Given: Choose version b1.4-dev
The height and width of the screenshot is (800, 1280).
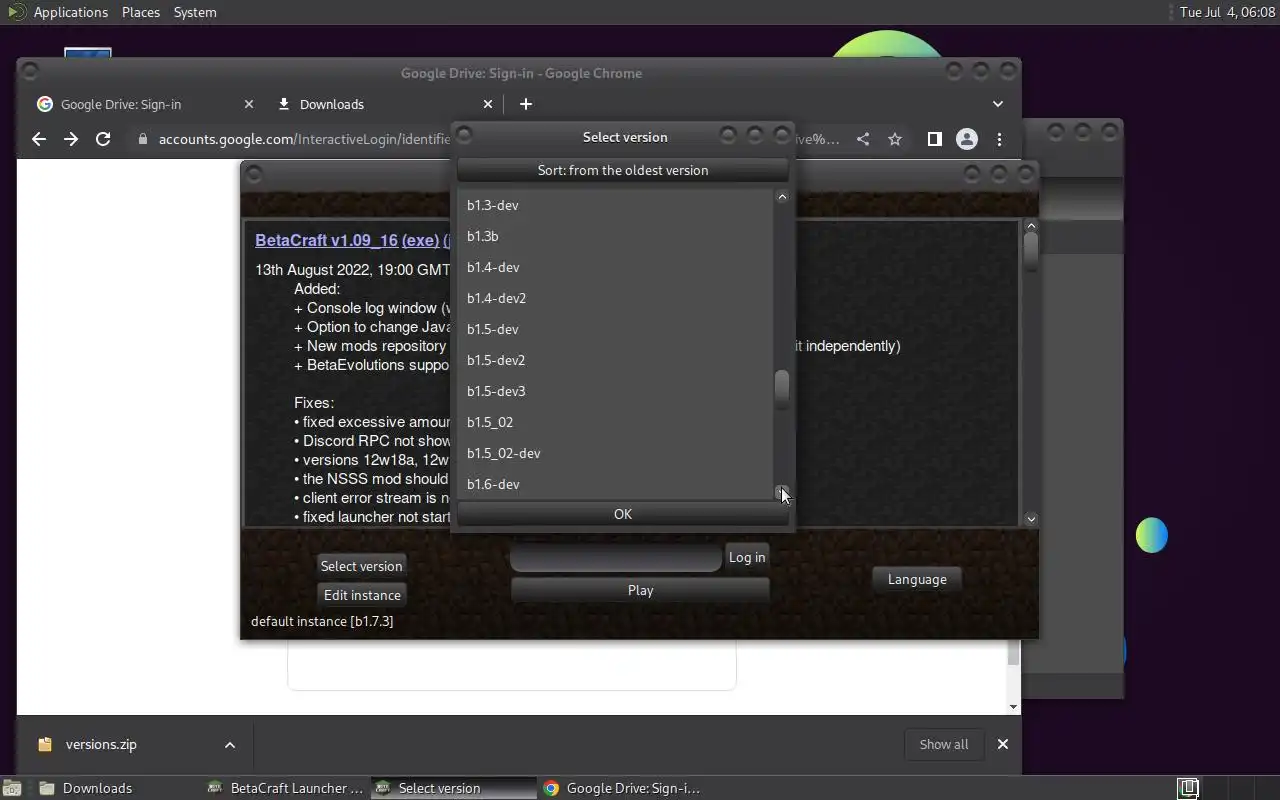Looking at the screenshot, I should tap(615, 267).
